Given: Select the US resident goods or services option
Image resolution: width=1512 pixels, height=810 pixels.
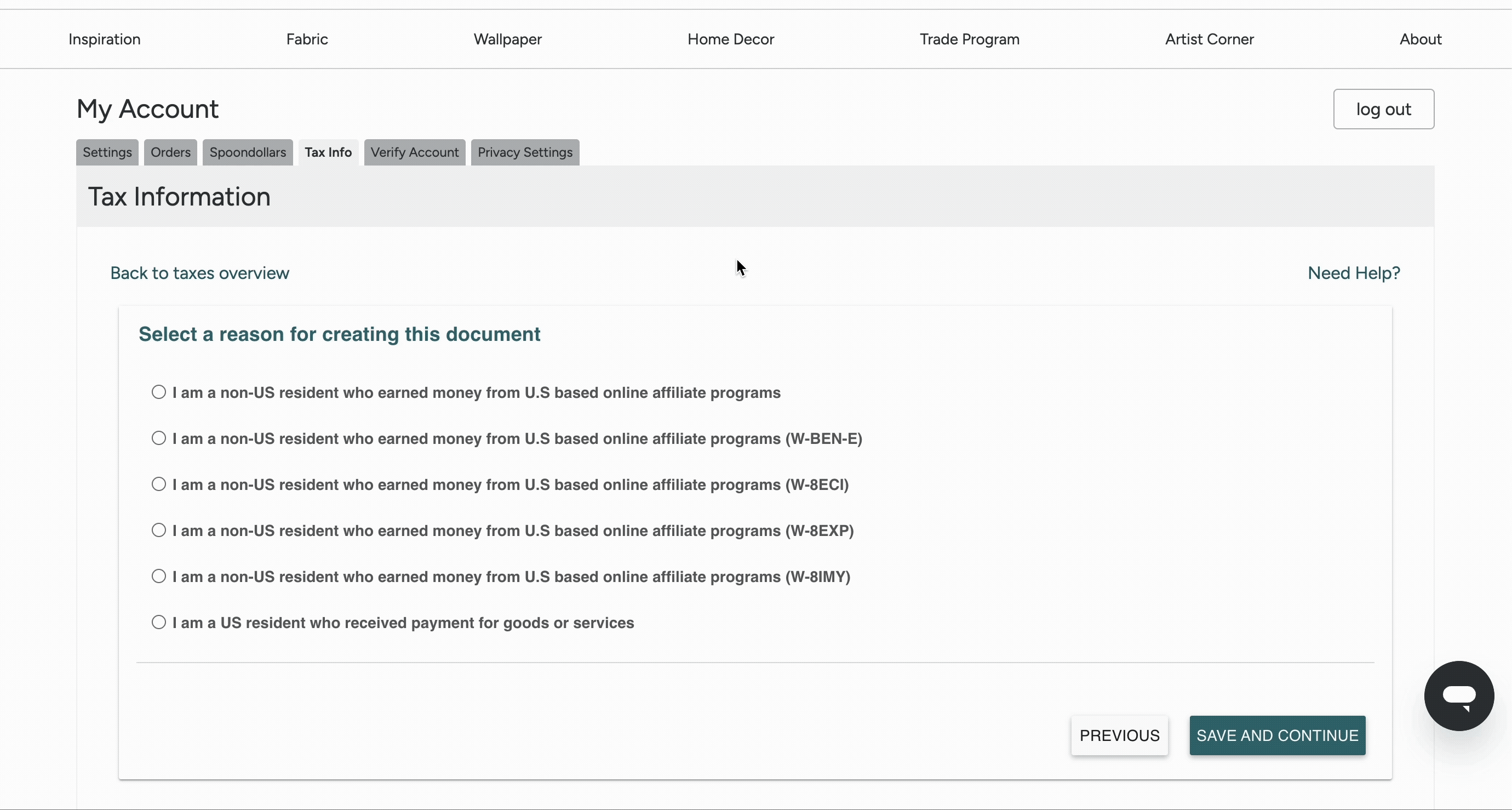Looking at the screenshot, I should point(158,622).
